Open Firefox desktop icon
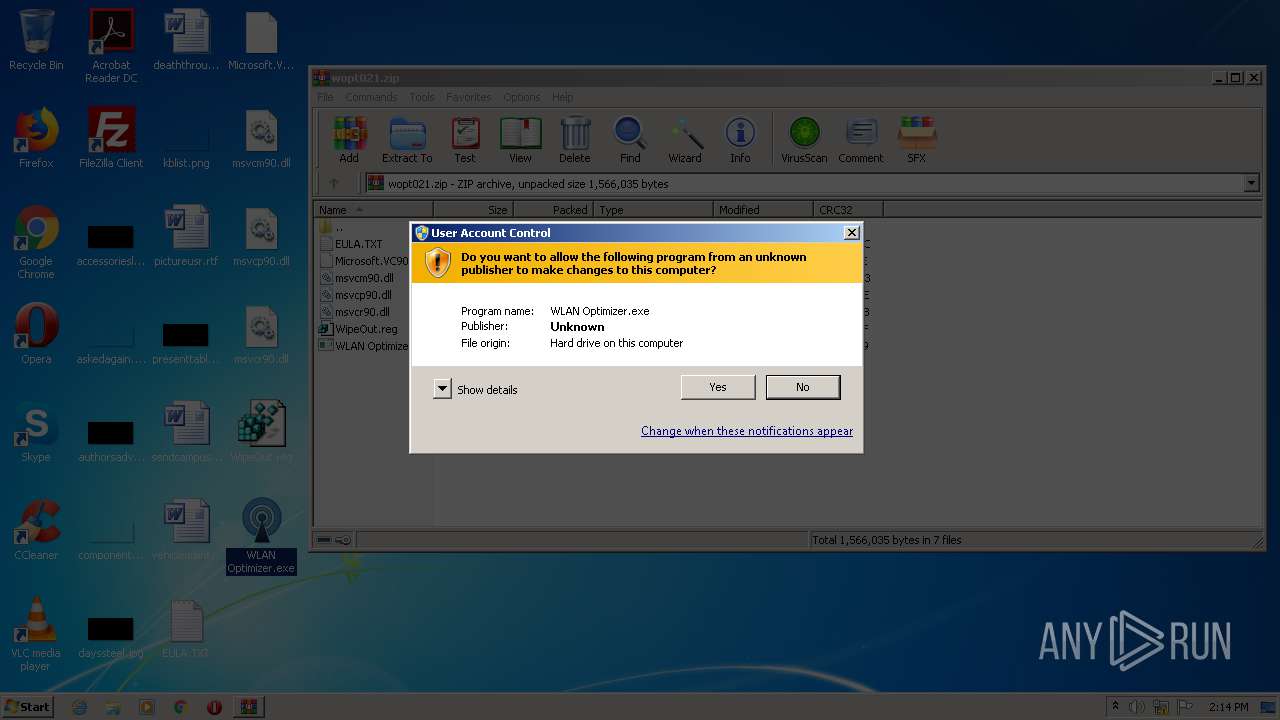The width and height of the screenshot is (1280, 720). coord(36,138)
